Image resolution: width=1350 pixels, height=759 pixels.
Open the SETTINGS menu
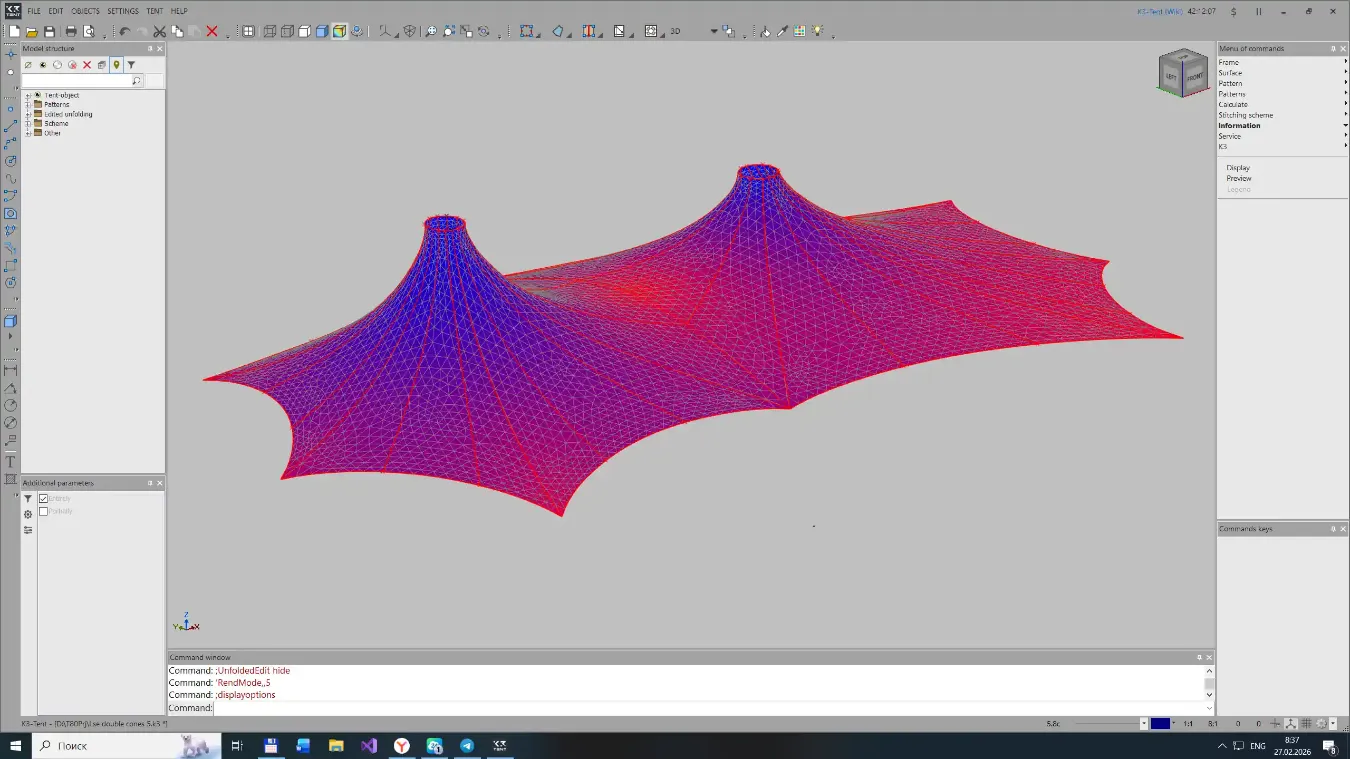pyautogui.click(x=123, y=11)
